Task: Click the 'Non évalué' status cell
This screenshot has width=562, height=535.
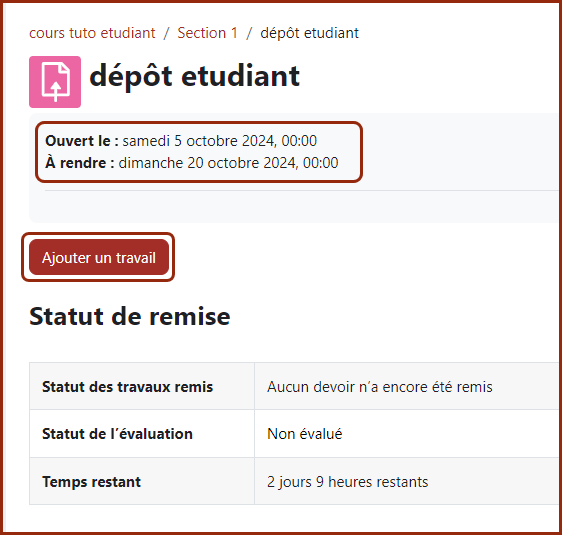Action: 305,434
